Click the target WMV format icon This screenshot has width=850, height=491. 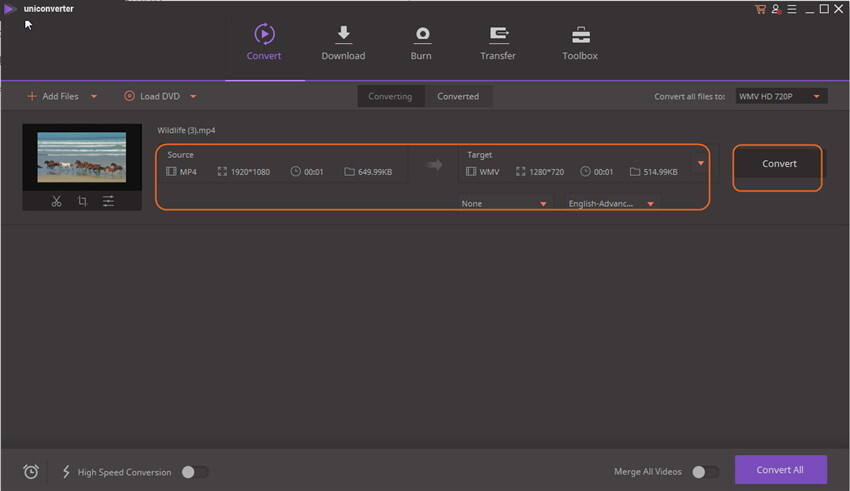[x=471, y=172]
